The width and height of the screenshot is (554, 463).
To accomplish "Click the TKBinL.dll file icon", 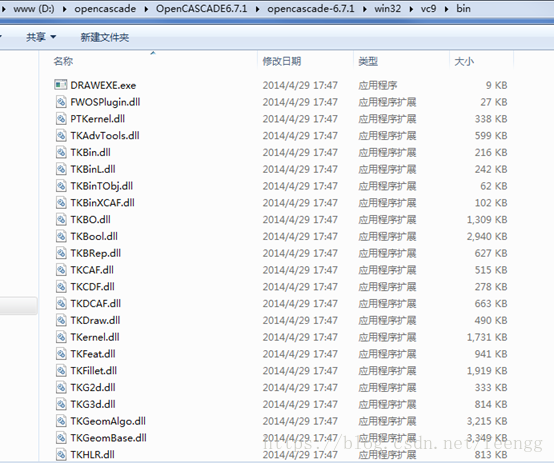I will tap(61, 169).
